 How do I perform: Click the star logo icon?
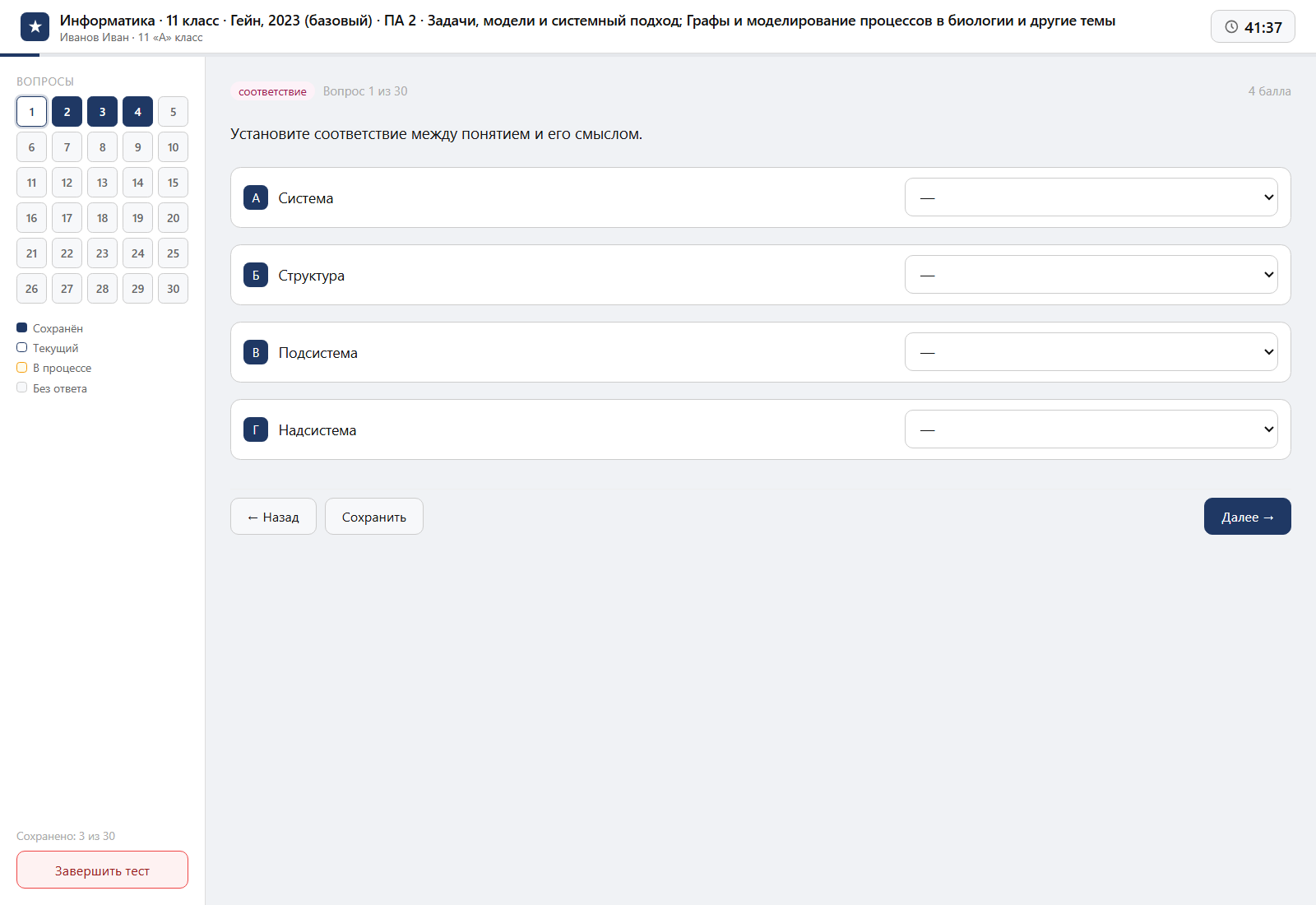(35, 27)
